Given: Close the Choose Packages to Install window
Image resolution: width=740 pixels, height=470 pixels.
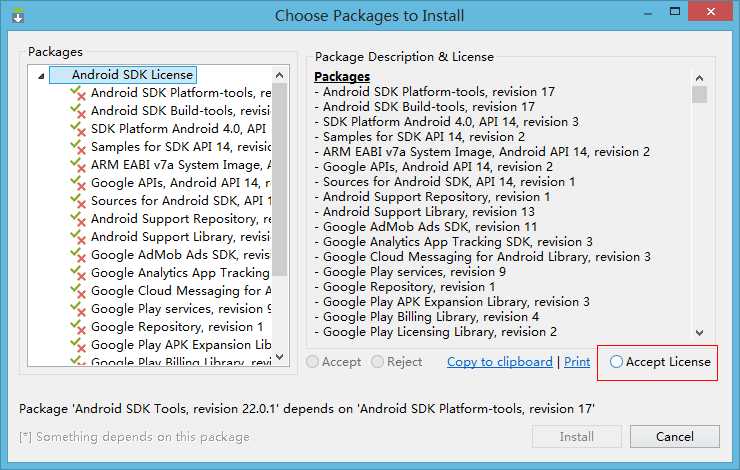Looking at the screenshot, I should tap(710, 11).
